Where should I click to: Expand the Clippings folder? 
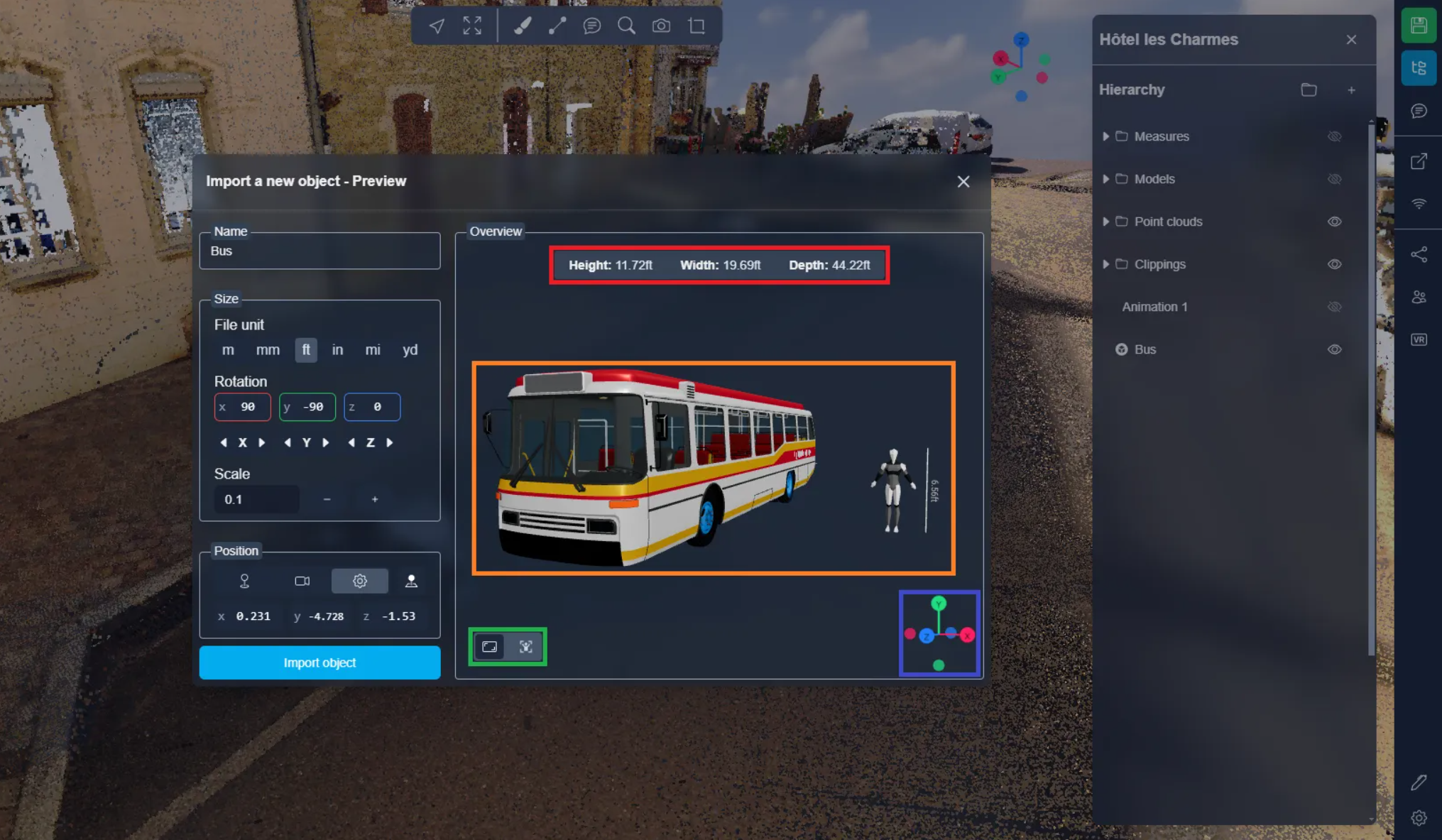click(x=1105, y=264)
